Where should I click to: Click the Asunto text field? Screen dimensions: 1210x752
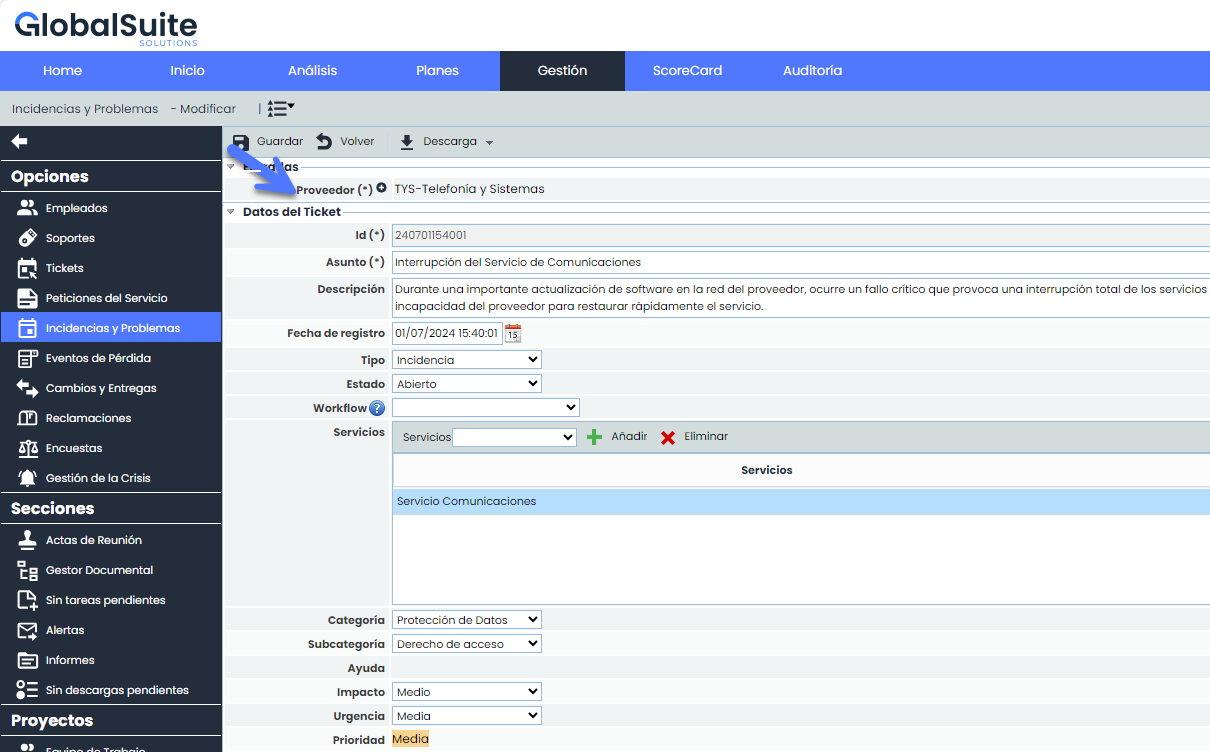click(800, 262)
